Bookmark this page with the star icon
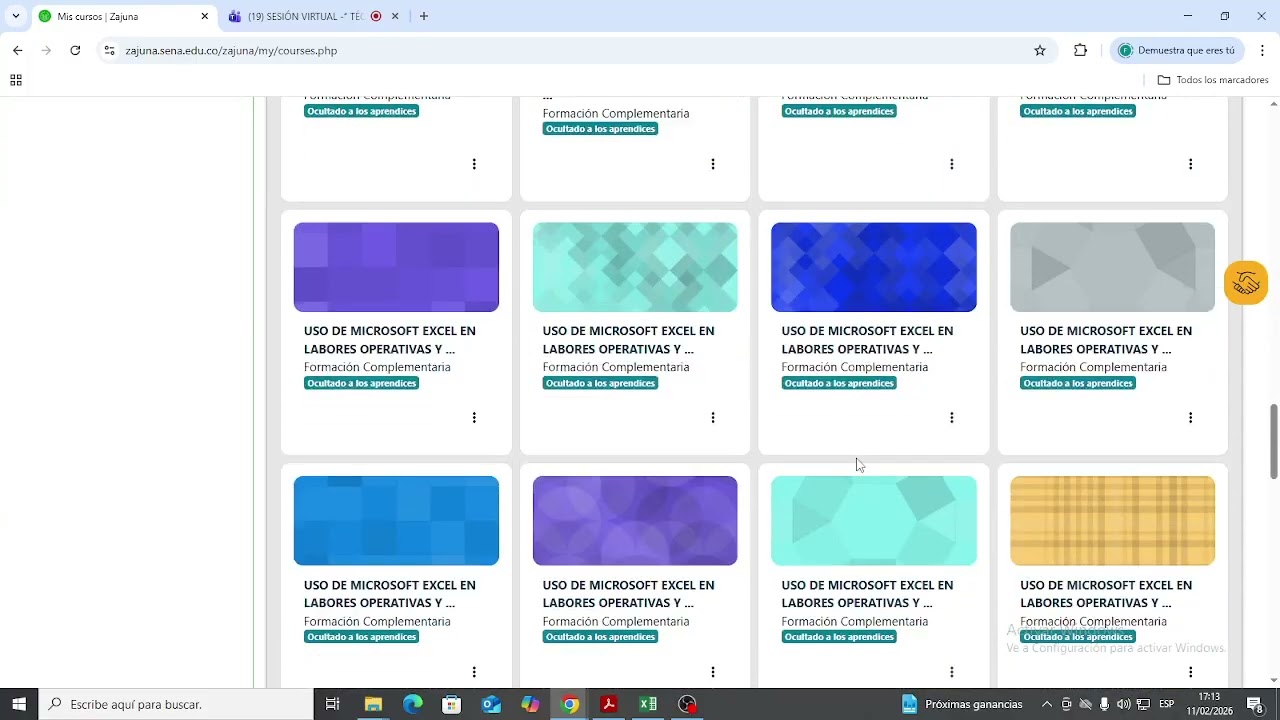The height and width of the screenshot is (720, 1280). point(1040,50)
